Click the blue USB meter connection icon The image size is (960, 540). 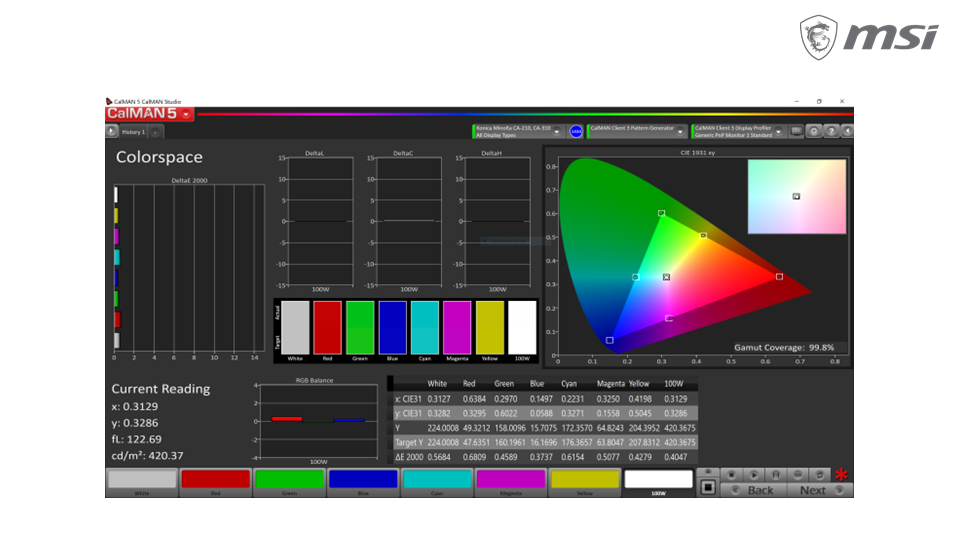[x=576, y=131]
